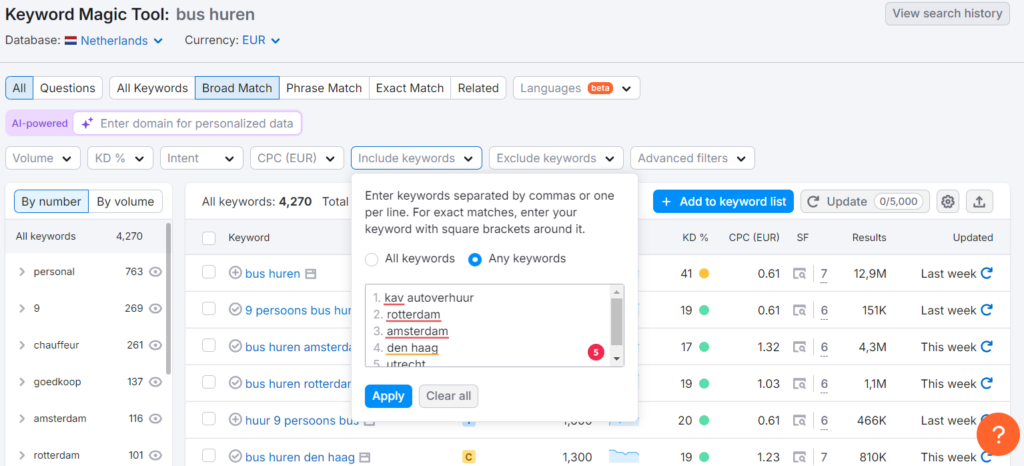Image resolution: width=1024 pixels, height=466 pixels.
Task: Click the AI sparkle icon in domain field
Action: click(88, 123)
